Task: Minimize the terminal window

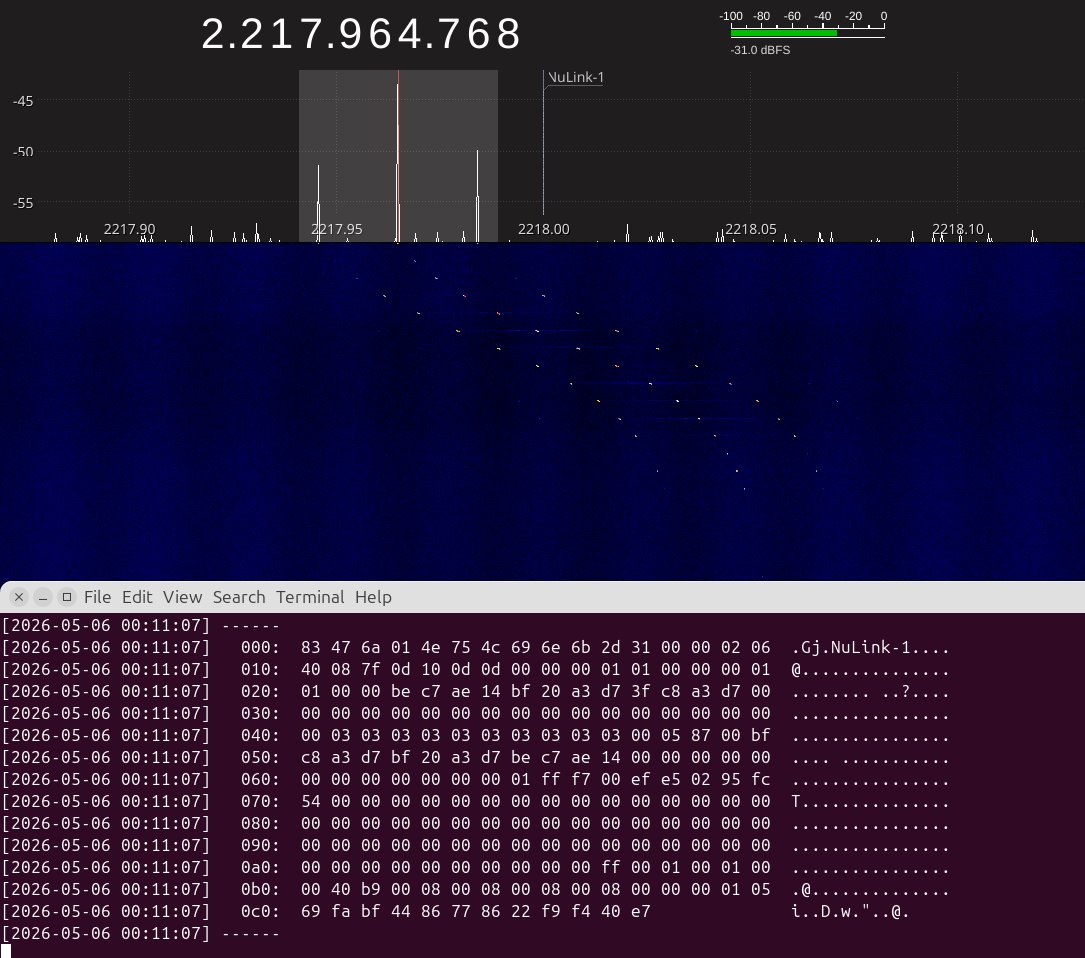Action: pos(43,597)
